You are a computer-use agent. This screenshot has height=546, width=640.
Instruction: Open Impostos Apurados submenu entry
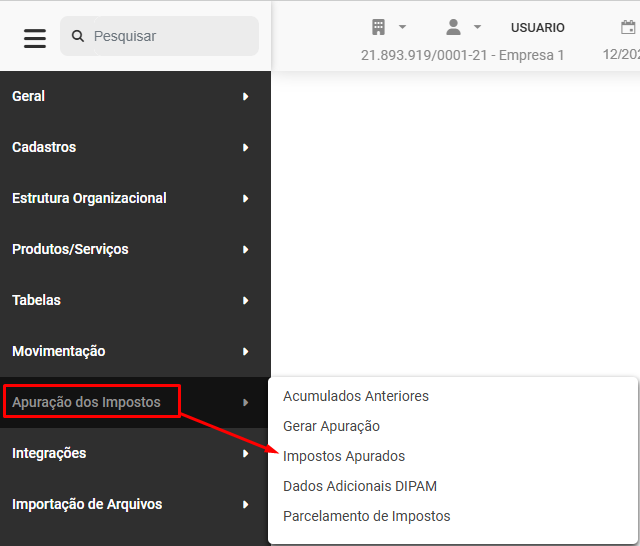[344, 456]
